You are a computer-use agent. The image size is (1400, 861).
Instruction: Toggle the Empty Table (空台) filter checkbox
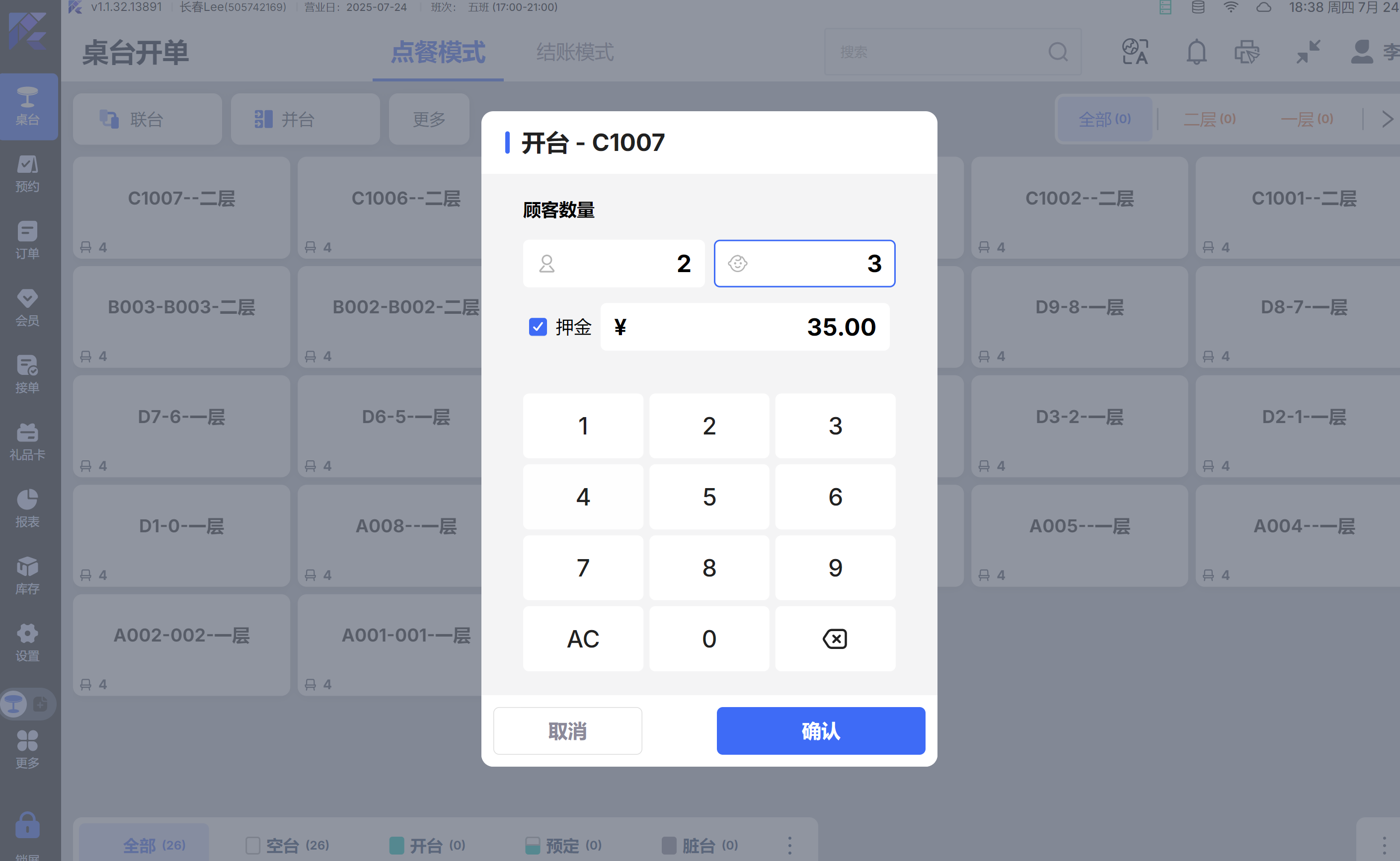[253, 845]
